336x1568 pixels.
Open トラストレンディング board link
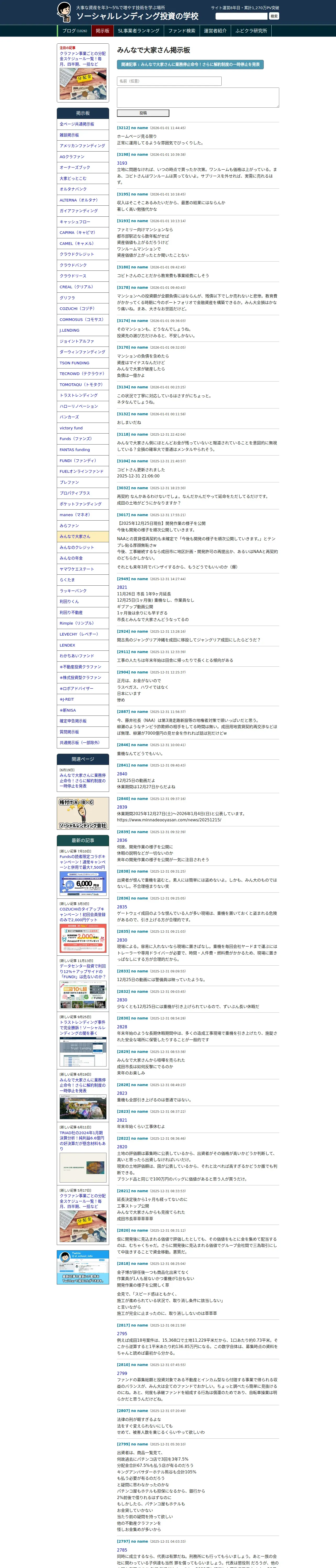(83, 396)
